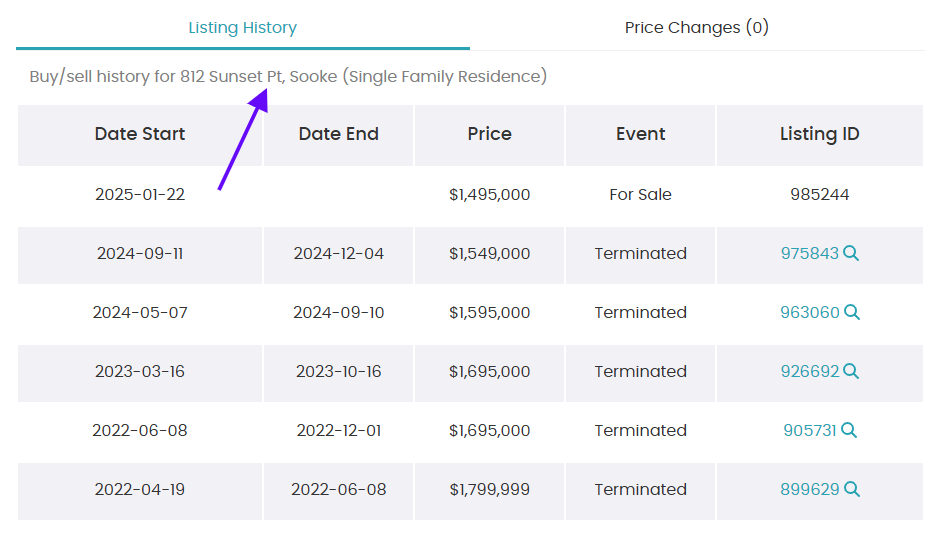This screenshot has width=943, height=534.
Task: Click the $1,495,000 For Sale price cell
Action: pyautogui.click(x=490, y=194)
